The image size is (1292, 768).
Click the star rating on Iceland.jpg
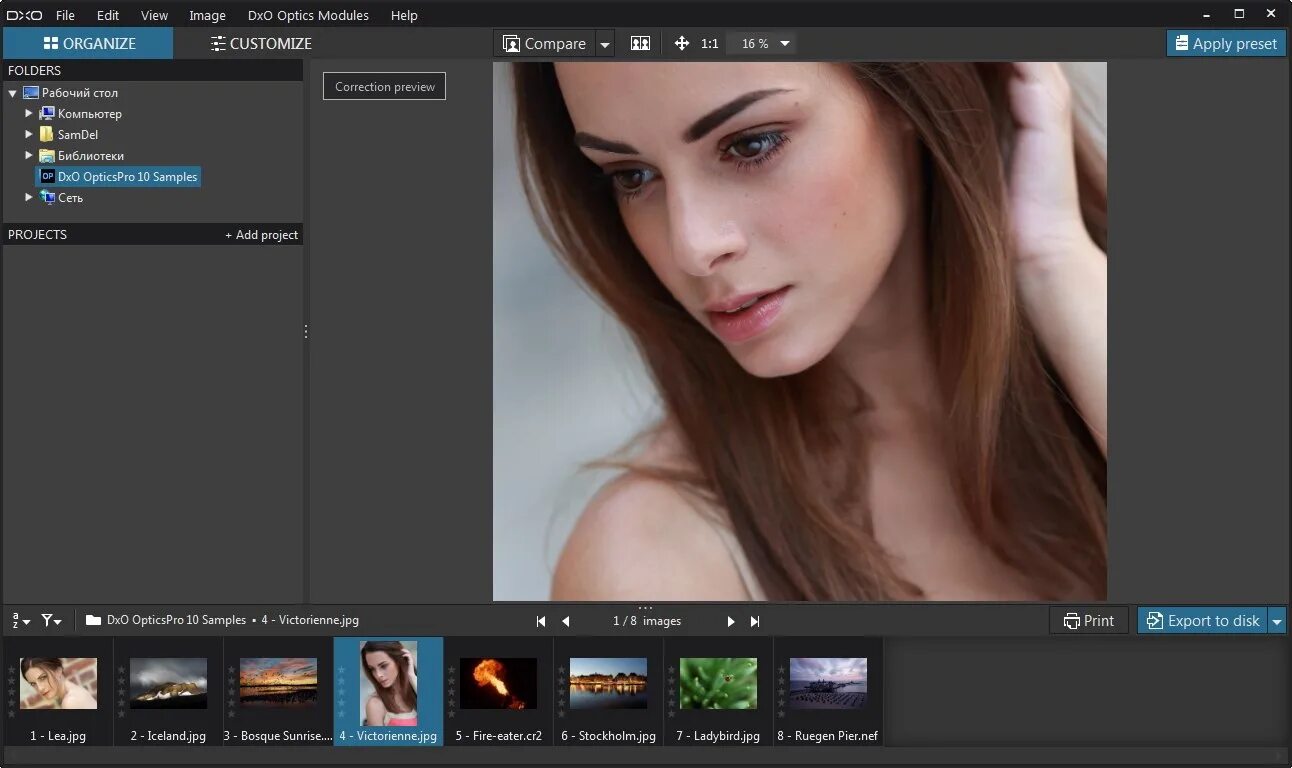tap(122, 692)
